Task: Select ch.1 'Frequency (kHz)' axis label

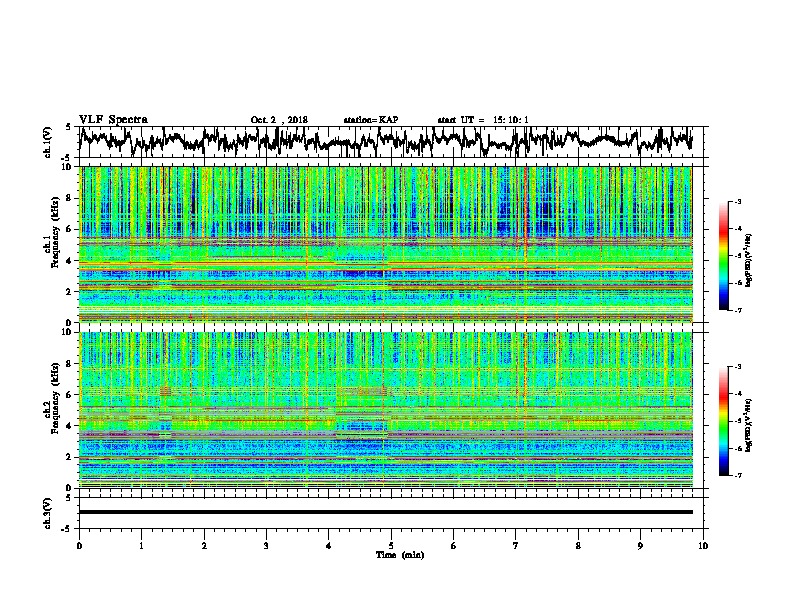Action: tap(55, 233)
